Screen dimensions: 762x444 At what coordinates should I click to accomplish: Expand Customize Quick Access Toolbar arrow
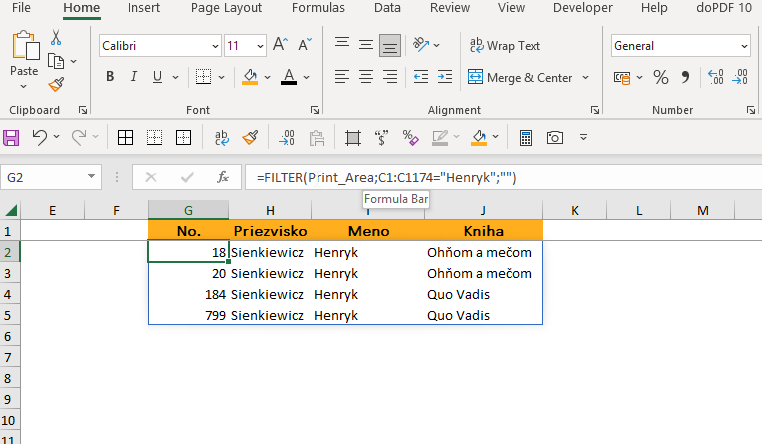(583, 137)
